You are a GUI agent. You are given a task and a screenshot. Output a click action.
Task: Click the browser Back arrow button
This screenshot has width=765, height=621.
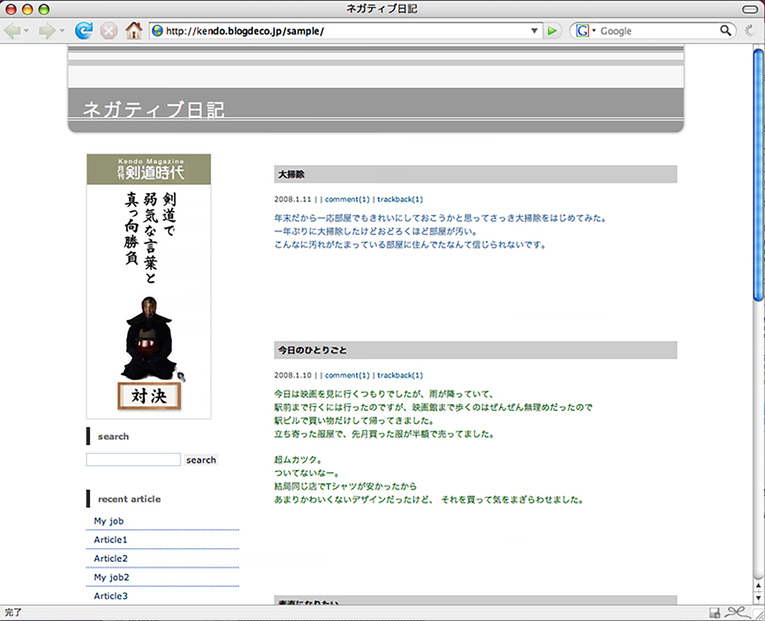(12, 31)
